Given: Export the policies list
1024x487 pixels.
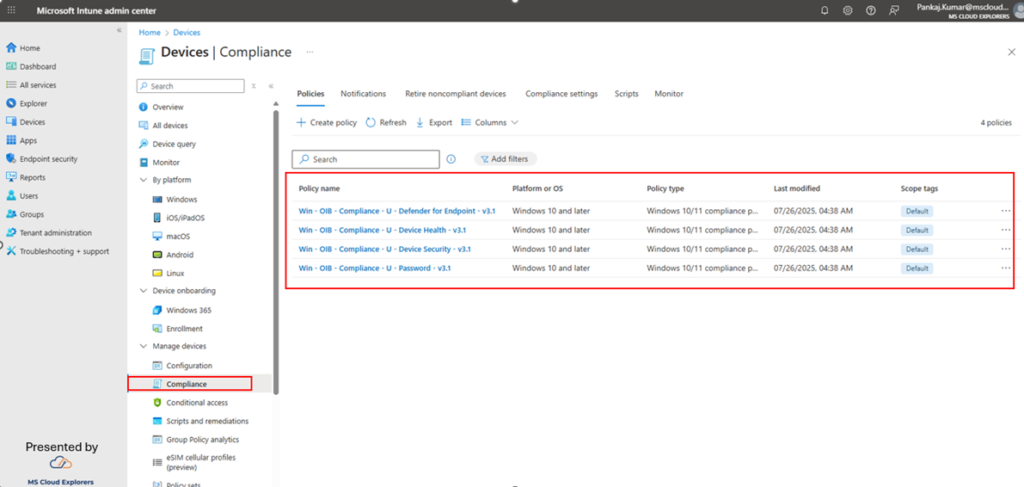Looking at the screenshot, I should (434, 123).
